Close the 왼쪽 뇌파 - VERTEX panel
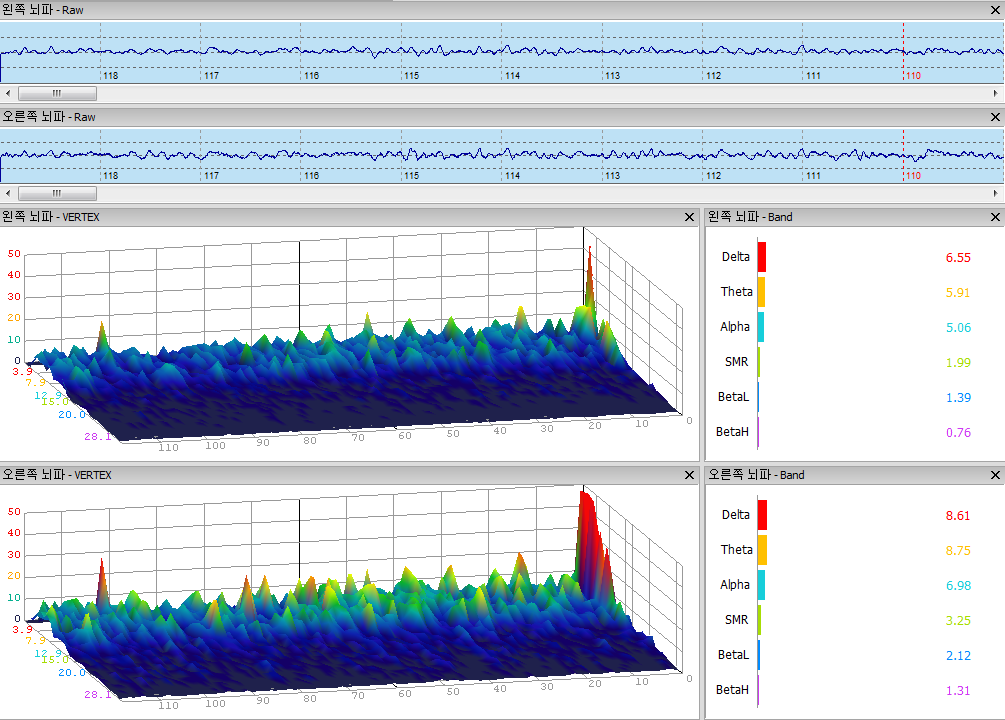Image resolution: width=1005 pixels, height=720 pixels. [689, 217]
